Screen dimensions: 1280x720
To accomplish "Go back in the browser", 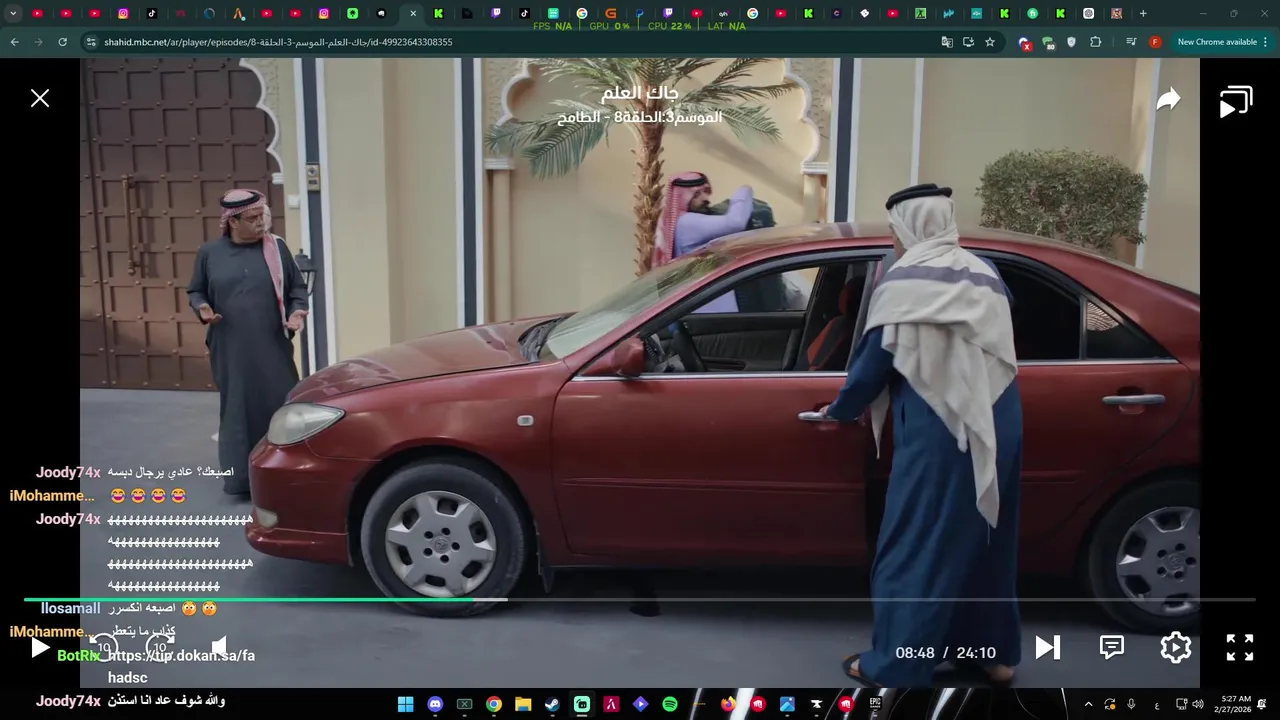I will 14,42.
